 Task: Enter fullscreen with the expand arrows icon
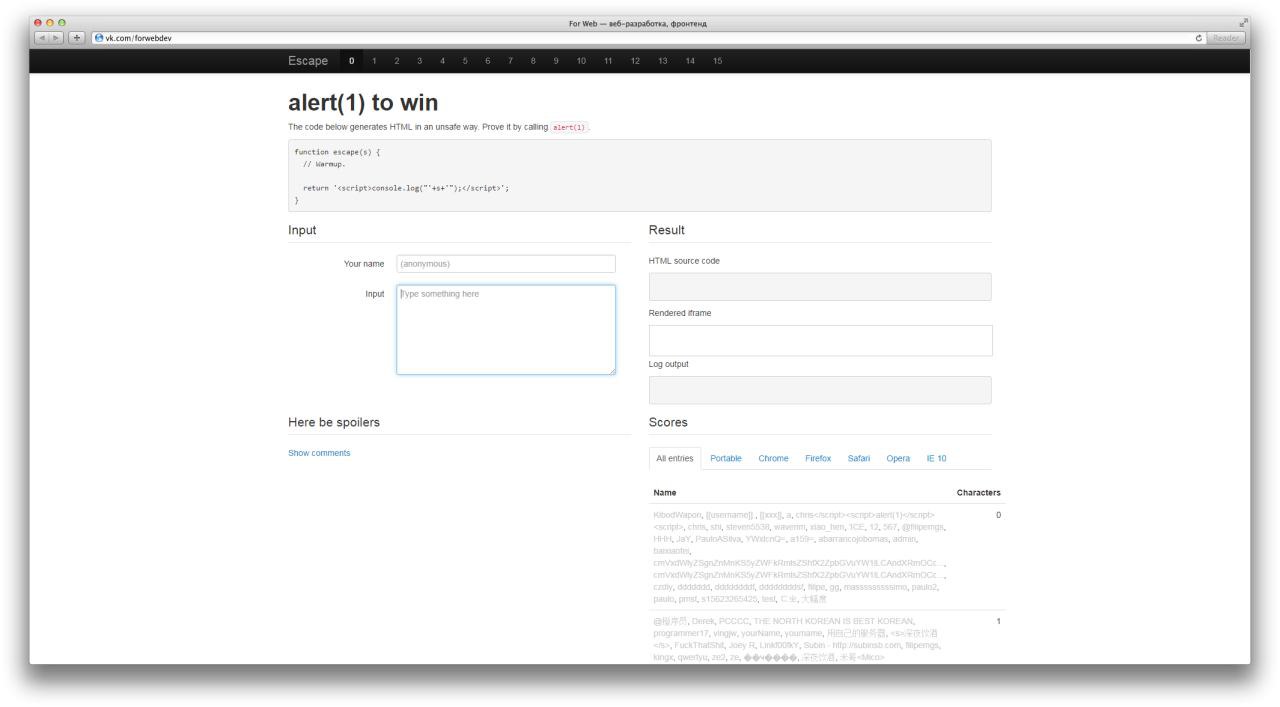[x=1243, y=23]
